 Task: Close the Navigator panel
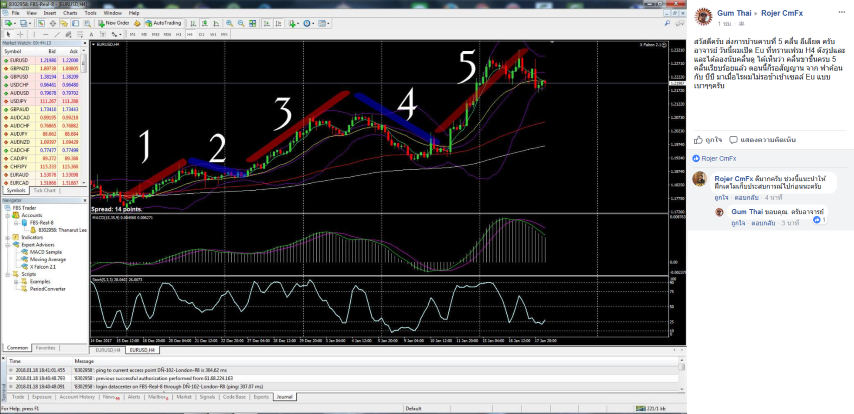pyautogui.click(x=84, y=200)
